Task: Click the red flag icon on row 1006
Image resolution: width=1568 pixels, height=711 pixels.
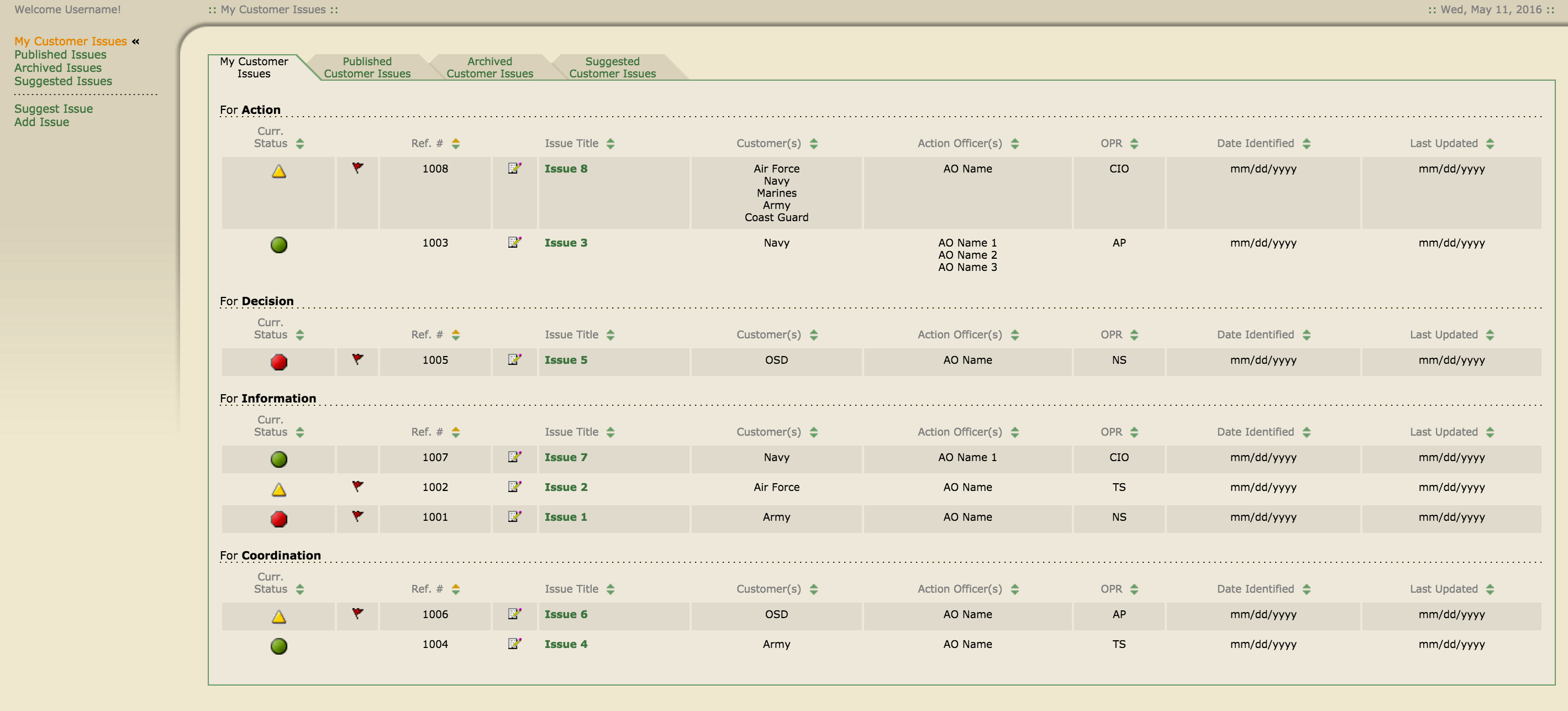Action: 357,613
